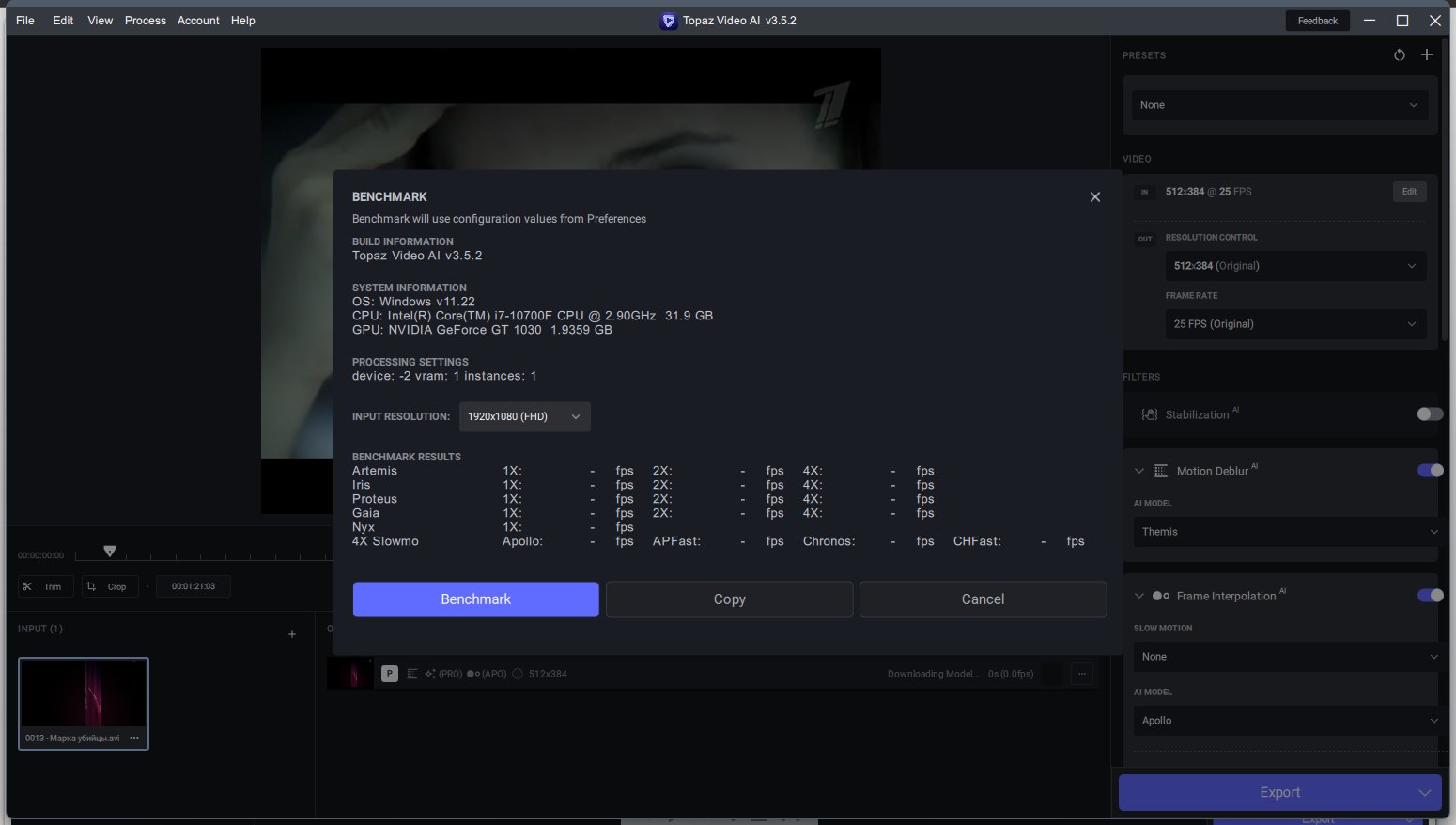Click the 00:00:00:00 current time text

[x=40, y=555]
